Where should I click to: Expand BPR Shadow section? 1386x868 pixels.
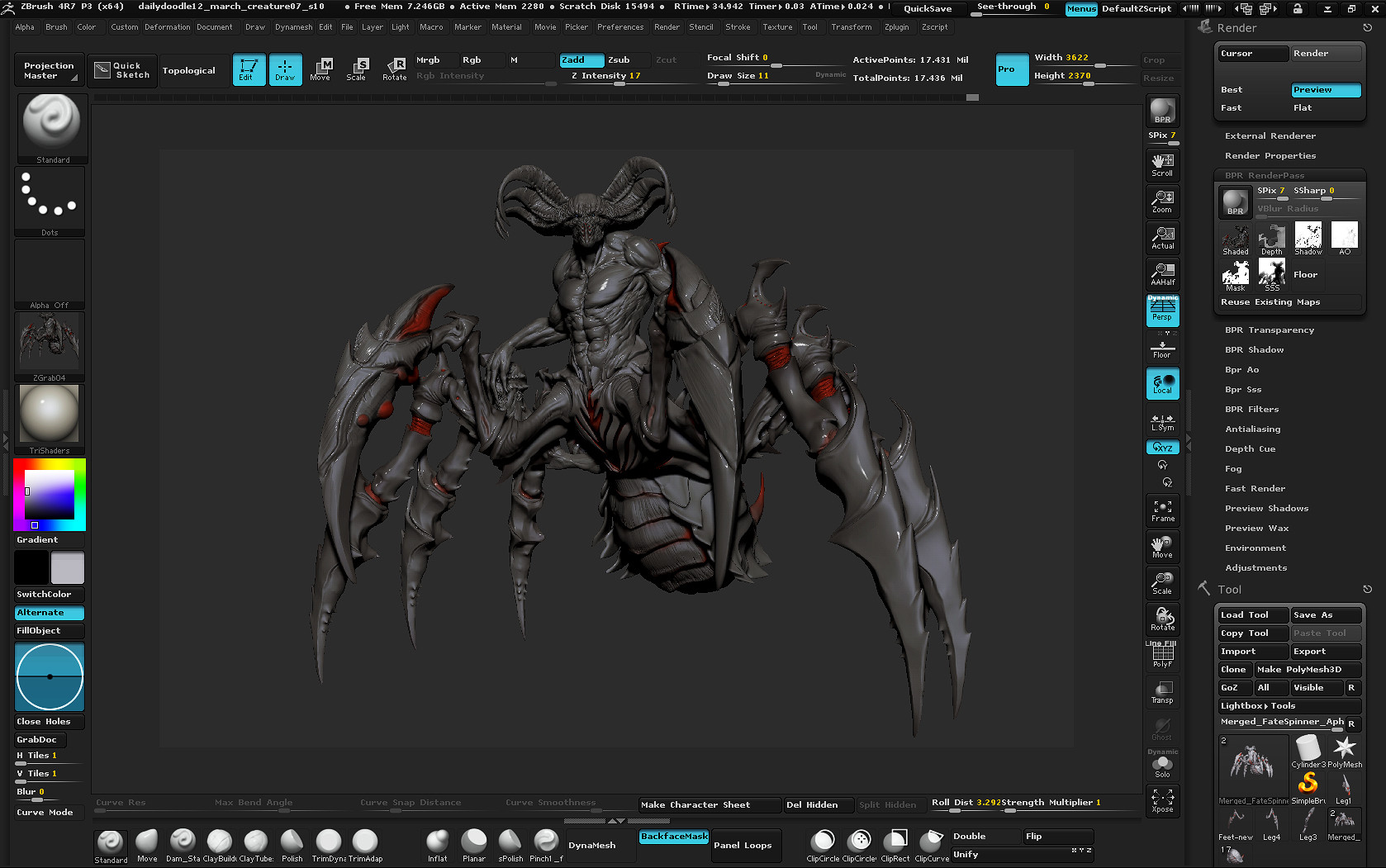(x=1254, y=350)
